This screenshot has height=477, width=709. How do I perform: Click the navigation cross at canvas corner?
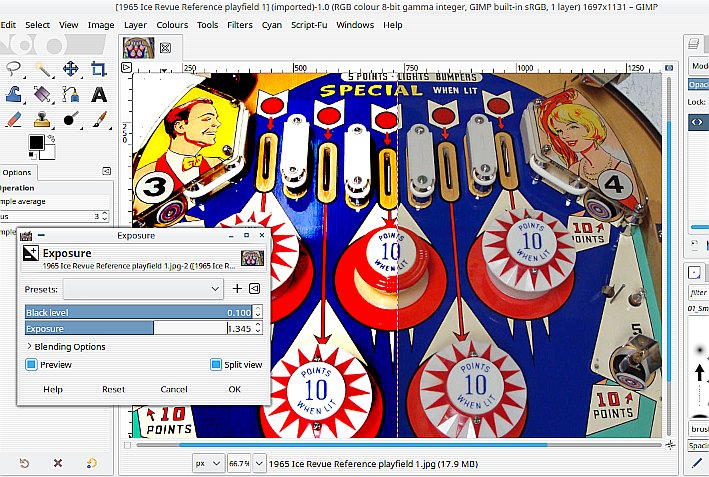click(670, 445)
